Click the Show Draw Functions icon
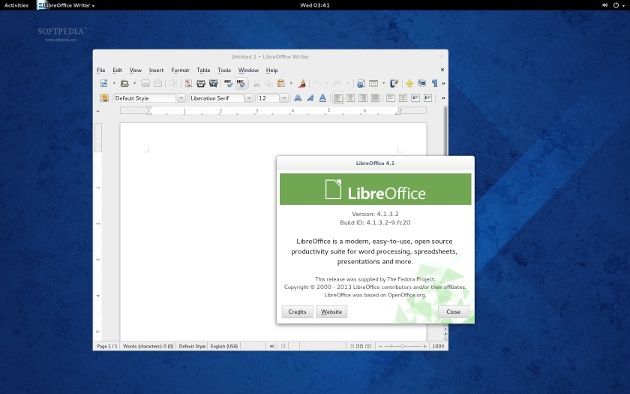 point(395,84)
